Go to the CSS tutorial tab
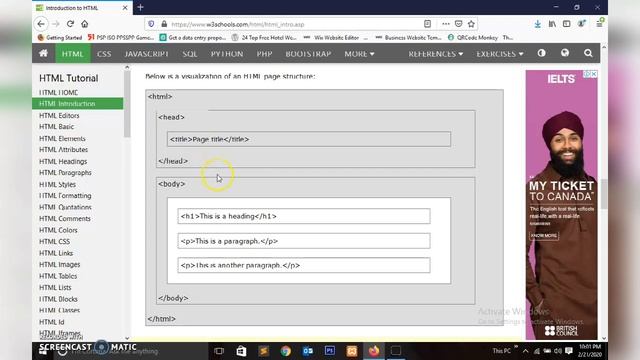 tap(104, 54)
